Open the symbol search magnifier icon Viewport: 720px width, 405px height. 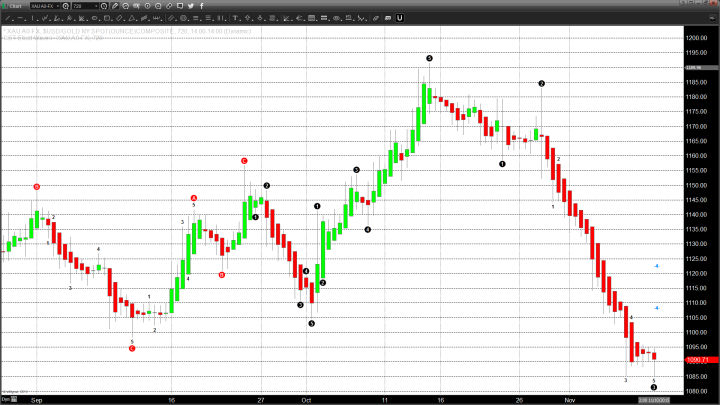(66, 6)
